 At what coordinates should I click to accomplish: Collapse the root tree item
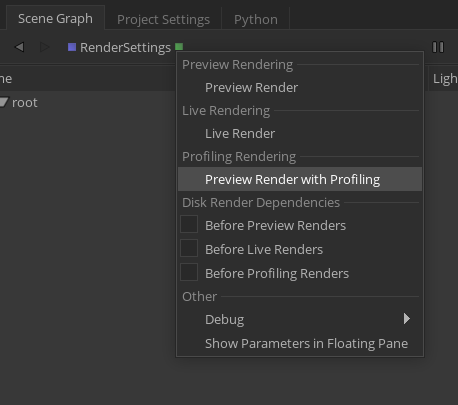[4, 102]
